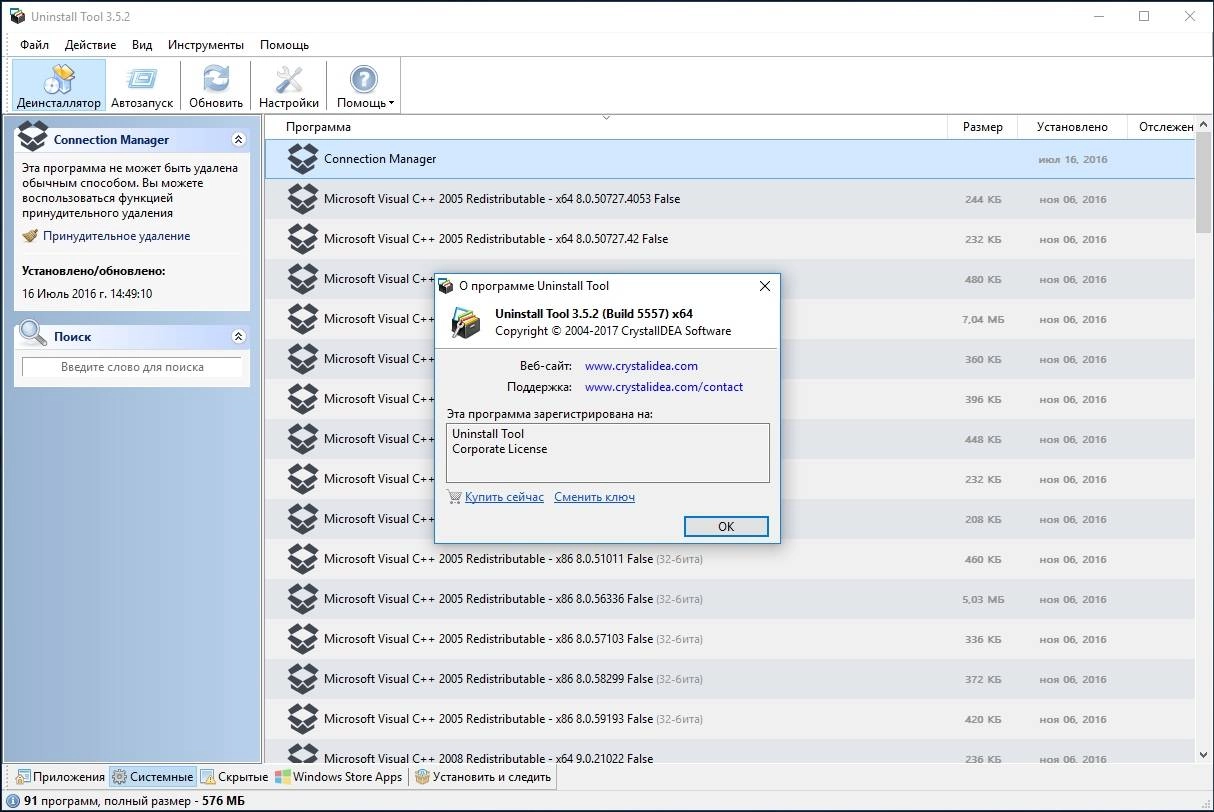Image resolution: width=1214 pixels, height=812 pixels.
Task: Click the Corporate License text in registration box
Action: click(x=499, y=449)
